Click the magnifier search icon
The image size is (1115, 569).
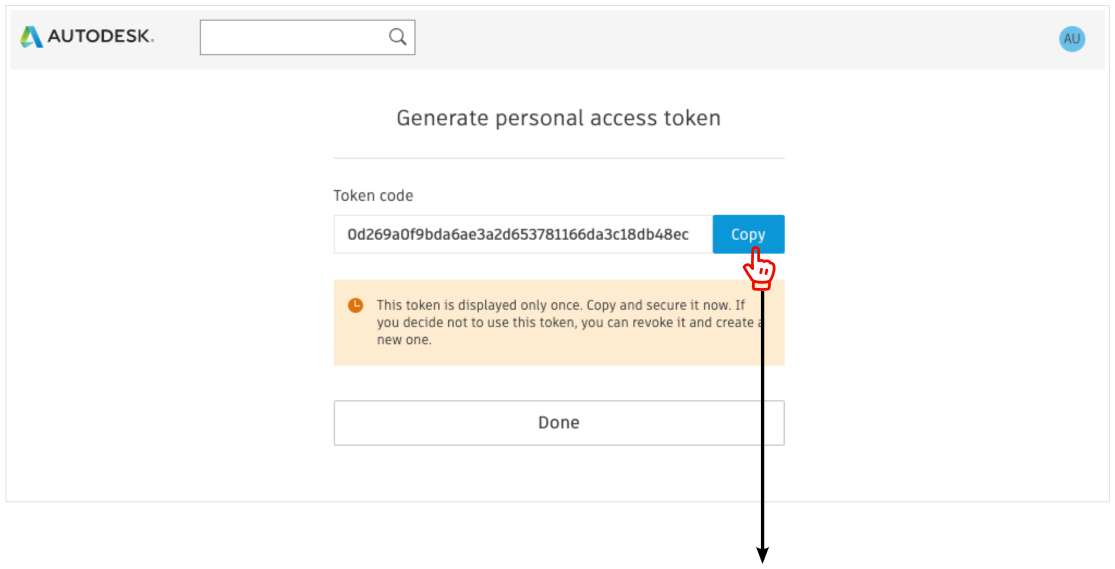click(397, 37)
